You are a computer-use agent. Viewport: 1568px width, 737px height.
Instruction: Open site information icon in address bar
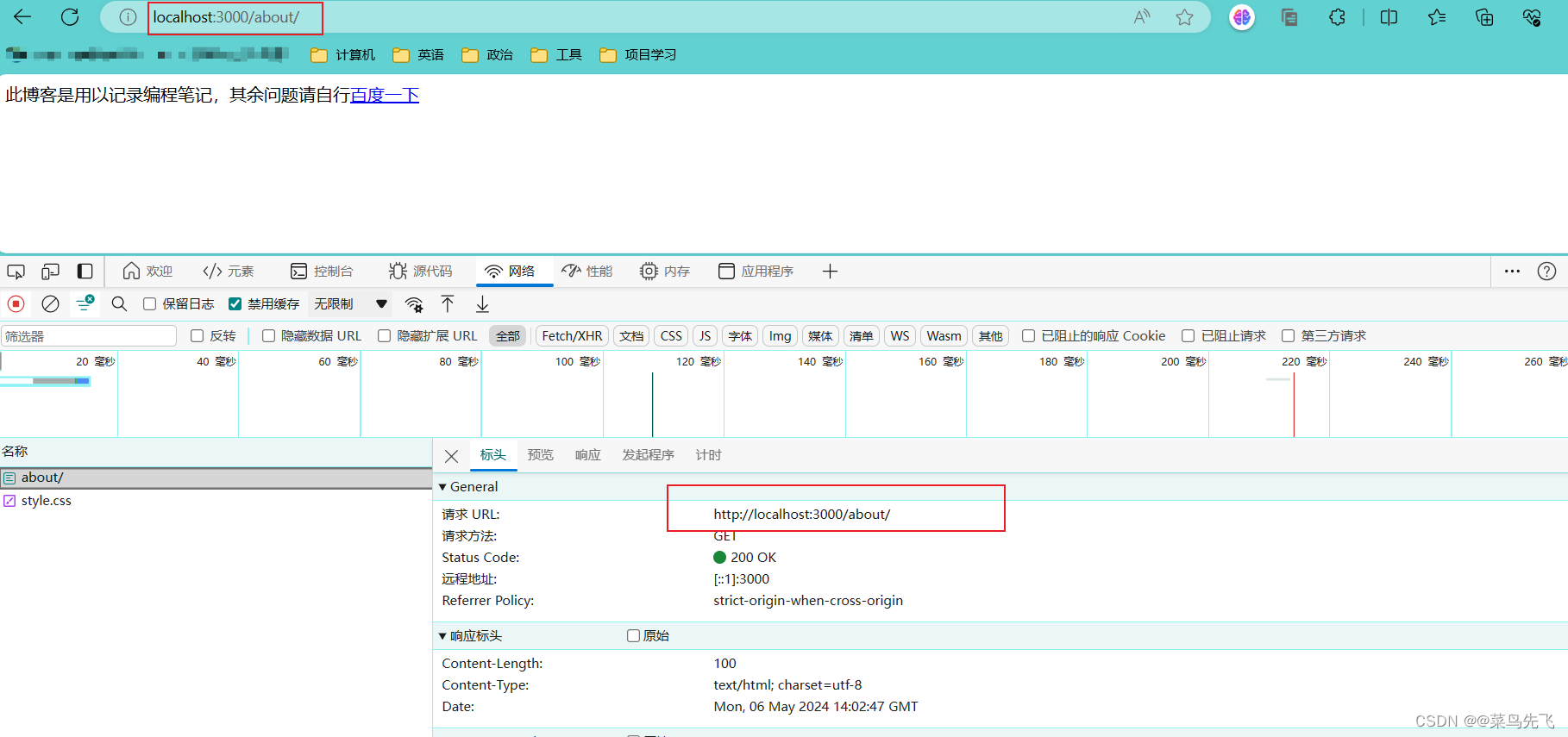point(128,16)
